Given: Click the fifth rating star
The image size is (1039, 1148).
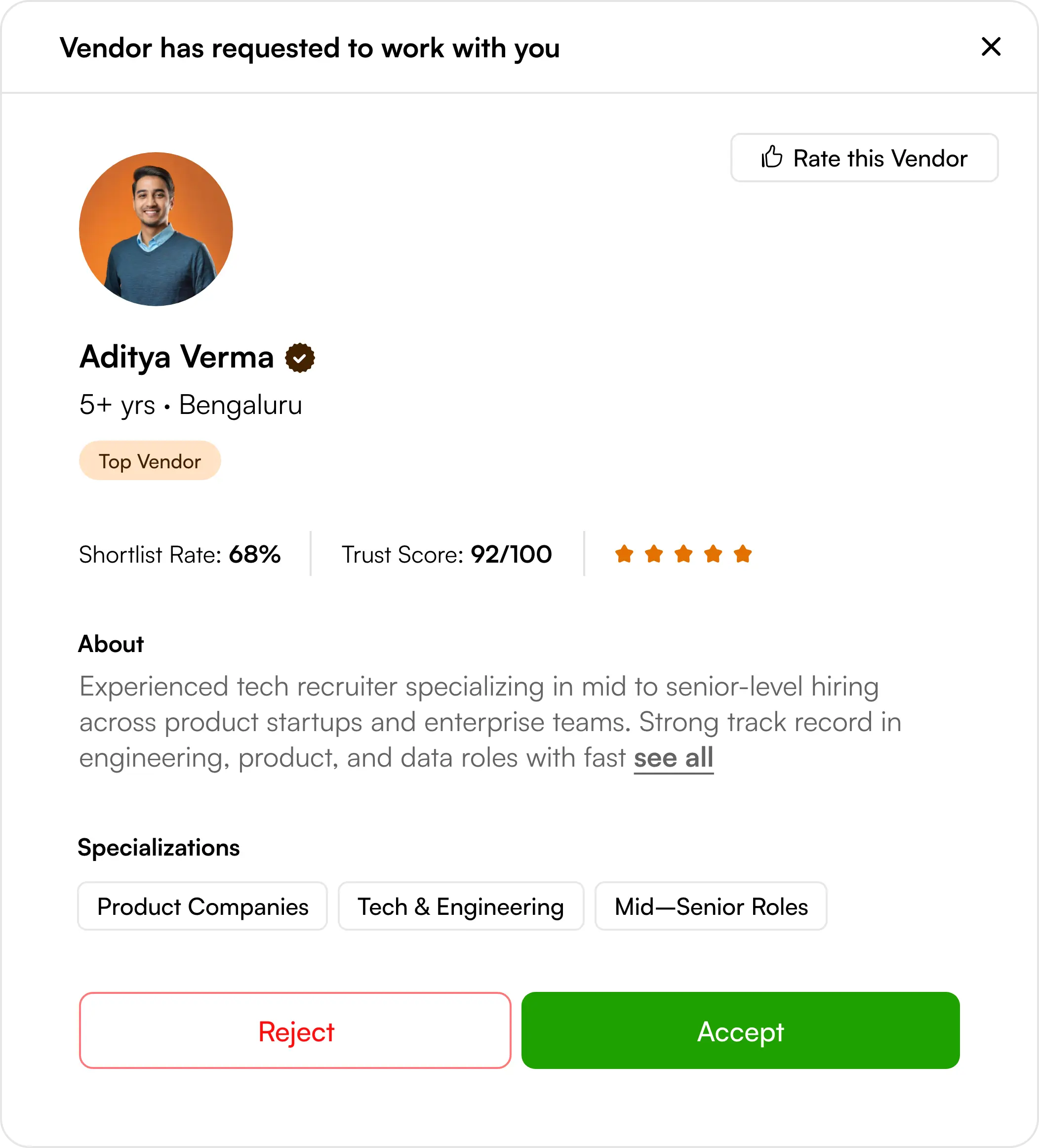Looking at the screenshot, I should coord(742,553).
